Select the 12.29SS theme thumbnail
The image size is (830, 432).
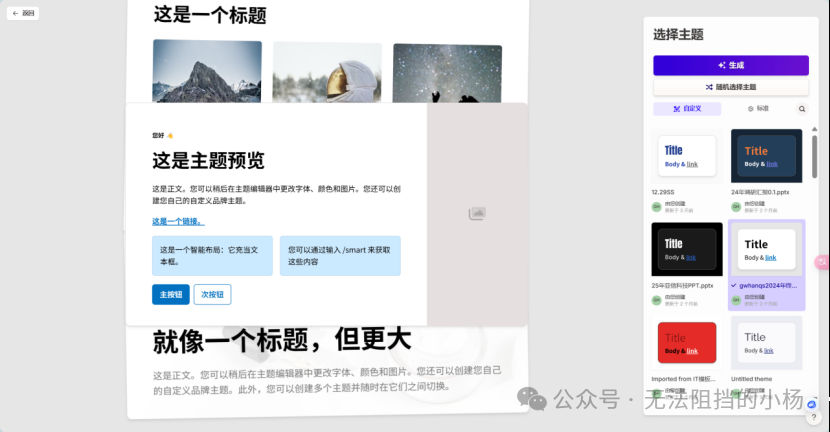coord(687,156)
